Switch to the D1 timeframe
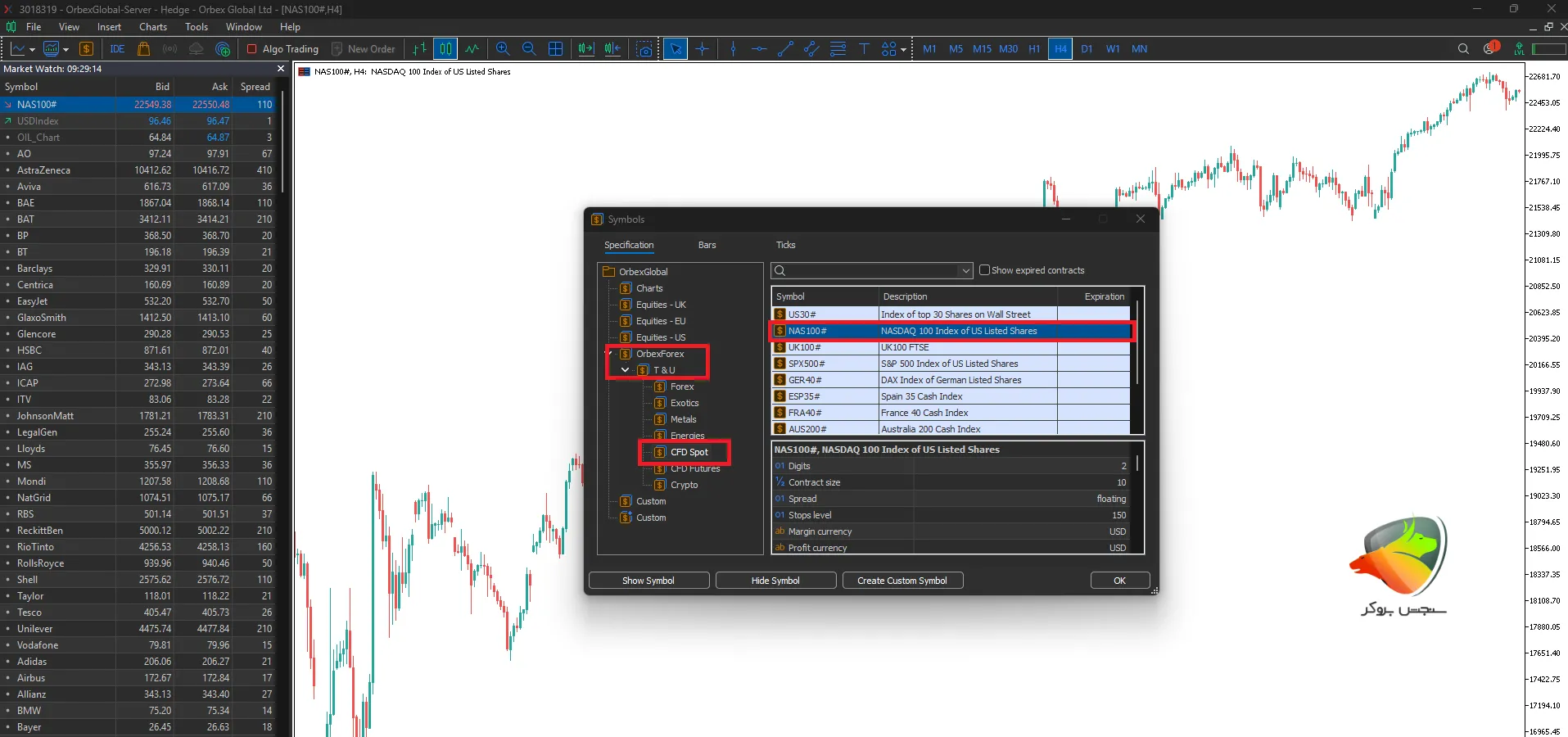The width and height of the screenshot is (1568, 737). (1087, 49)
